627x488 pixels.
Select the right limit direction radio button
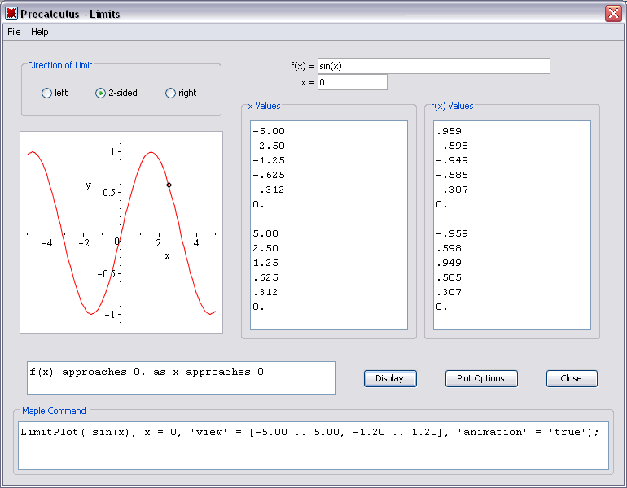point(170,93)
